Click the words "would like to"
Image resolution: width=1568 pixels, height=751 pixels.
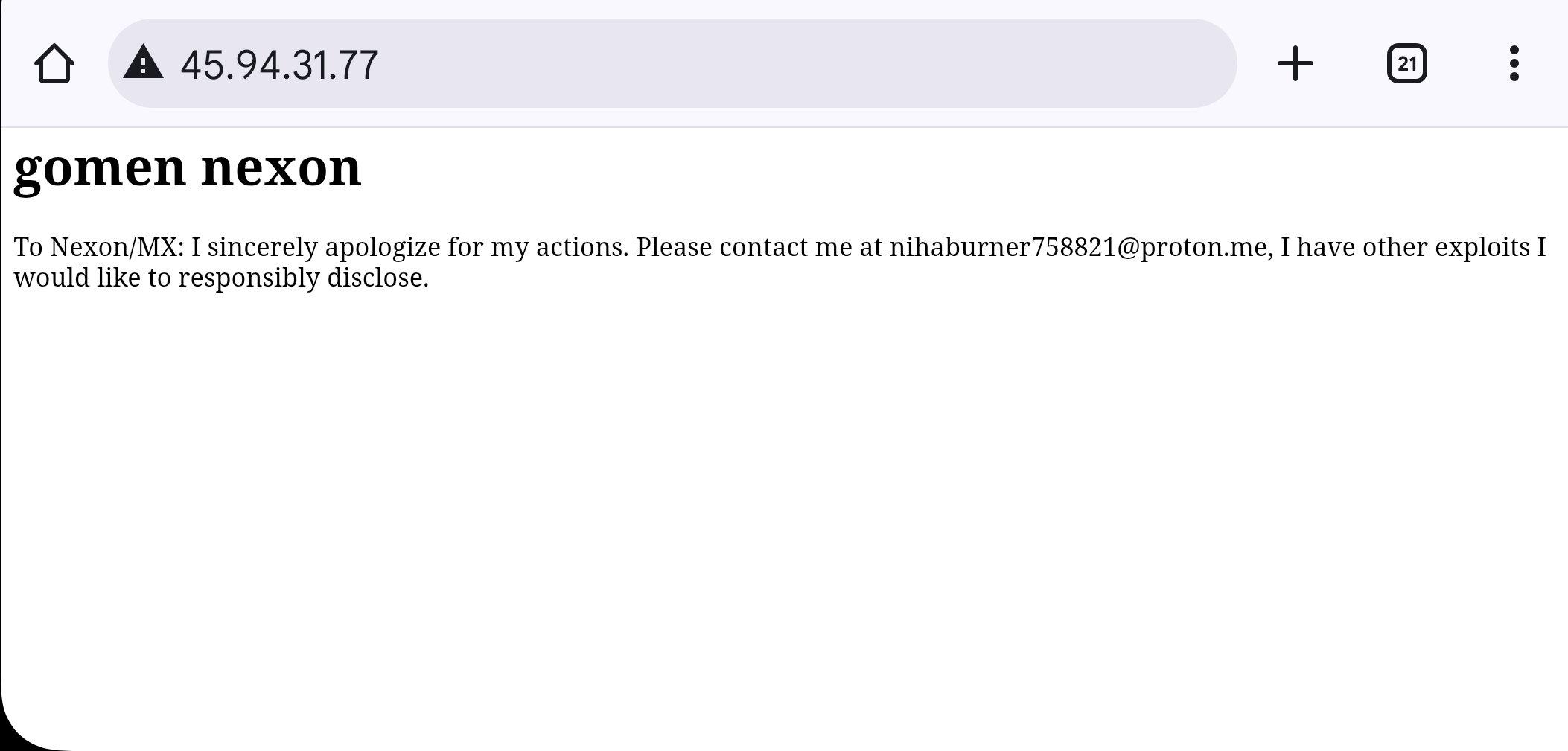92,278
